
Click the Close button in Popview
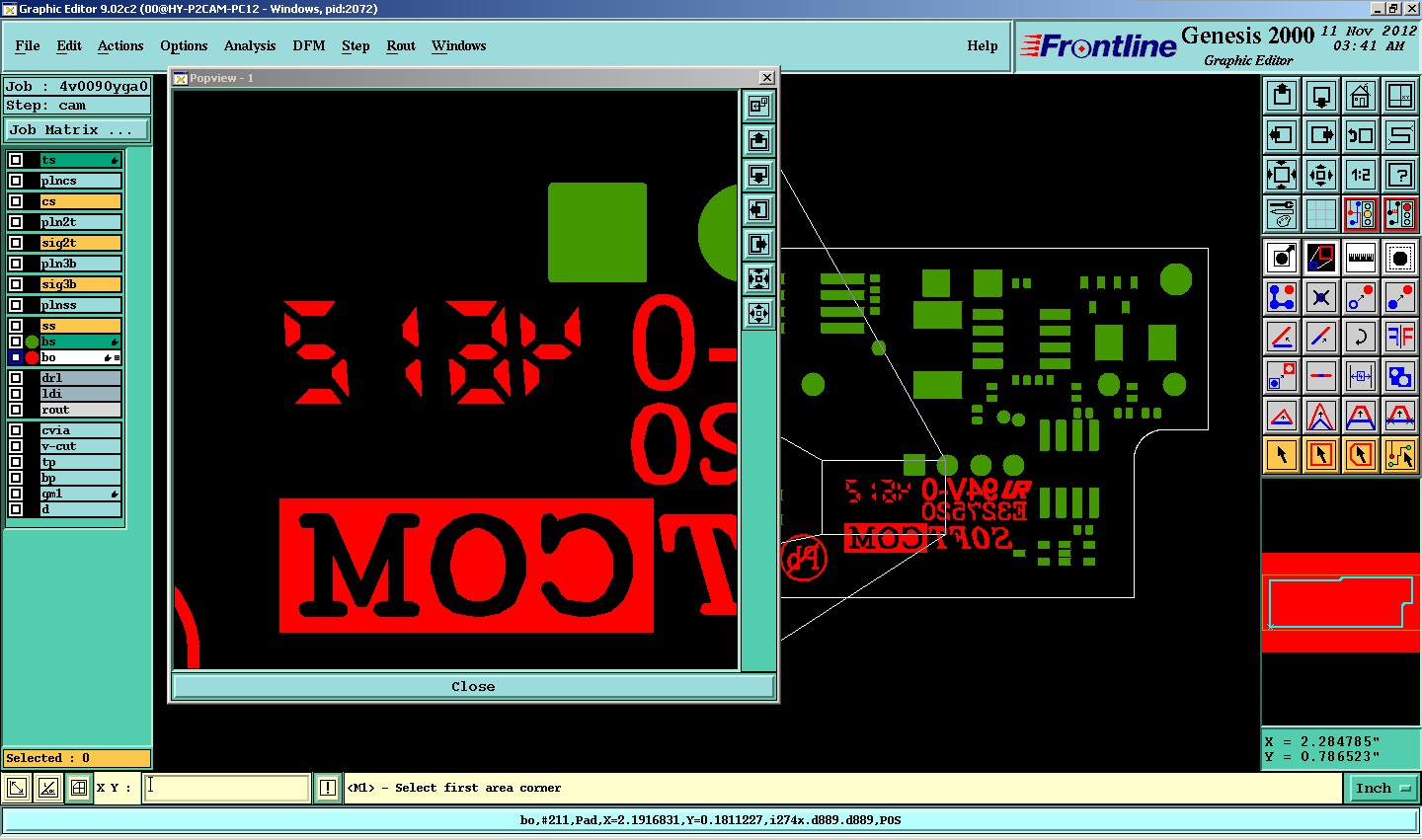click(x=473, y=687)
